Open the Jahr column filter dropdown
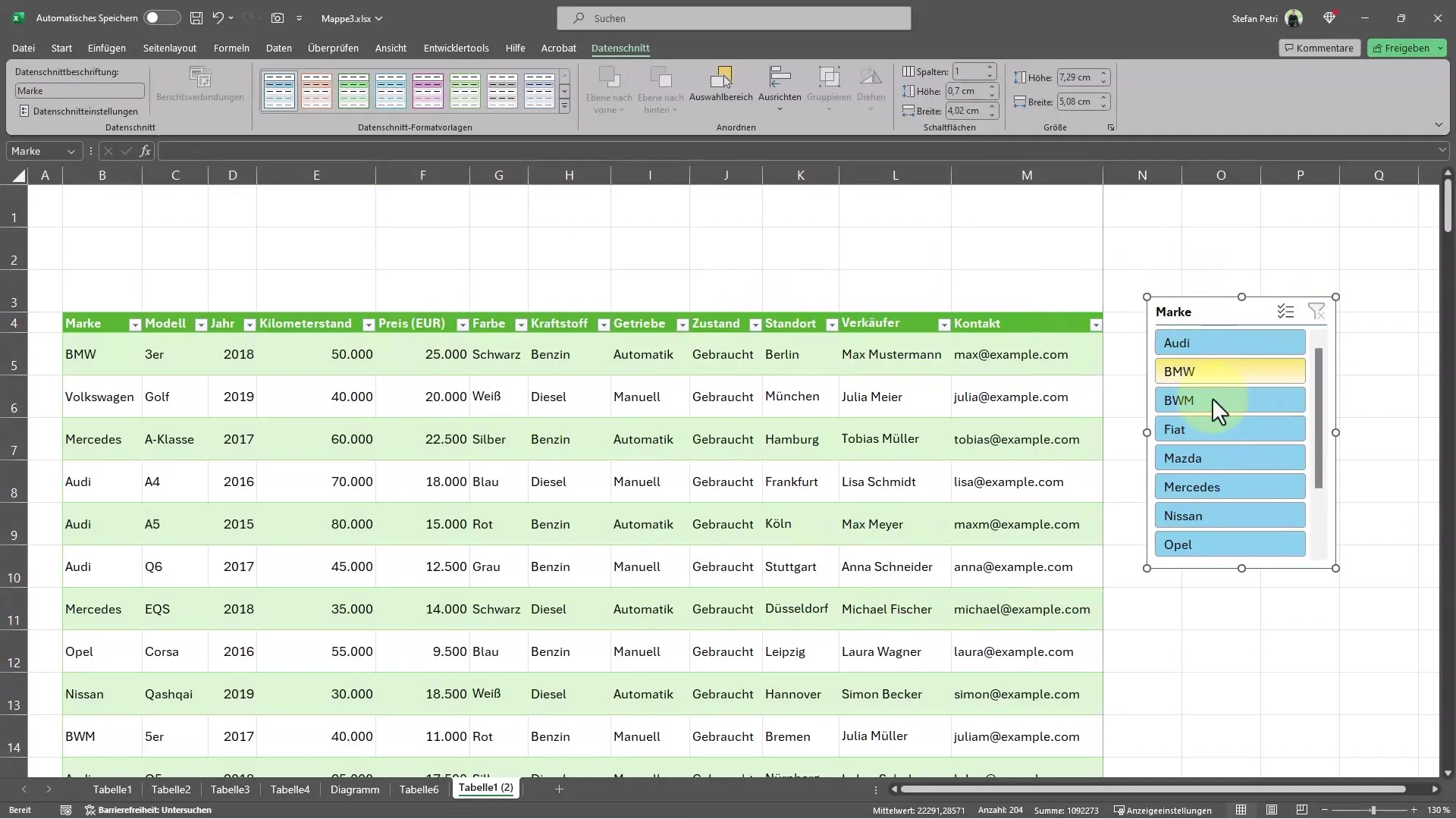This screenshot has width=1456, height=819. (x=249, y=325)
